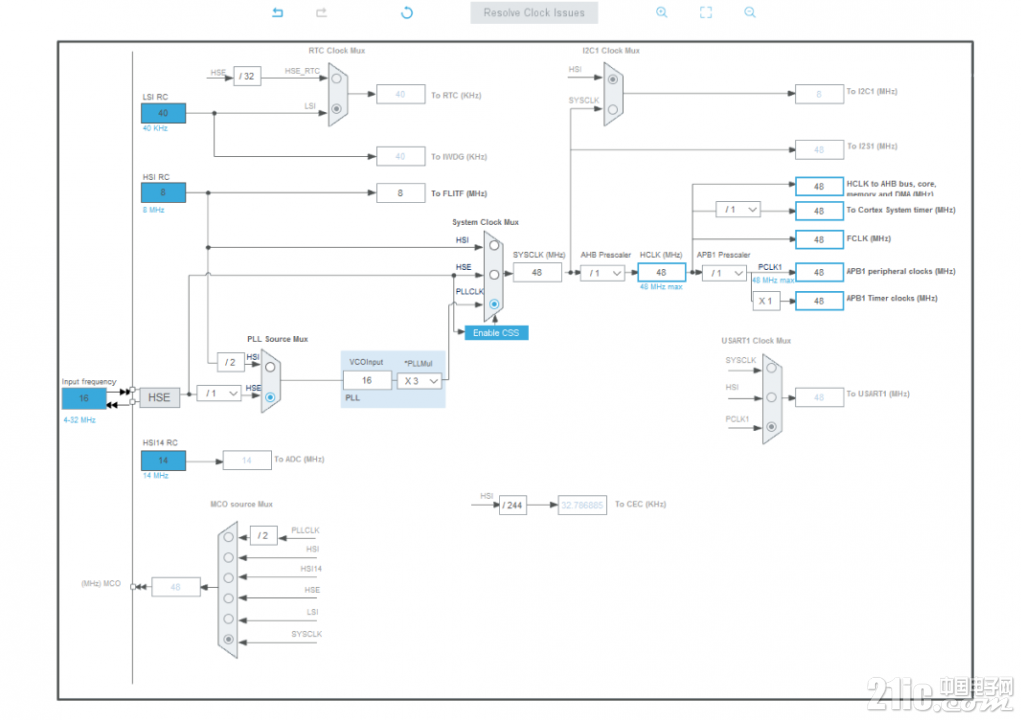The height and width of the screenshot is (720, 1021).
Task: Click the / 32 HSE divider box
Action: click(x=247, y=76)
